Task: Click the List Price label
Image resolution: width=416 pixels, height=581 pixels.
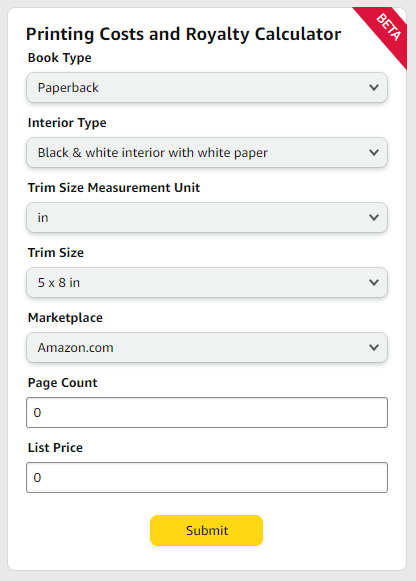Action: (55, 448)
